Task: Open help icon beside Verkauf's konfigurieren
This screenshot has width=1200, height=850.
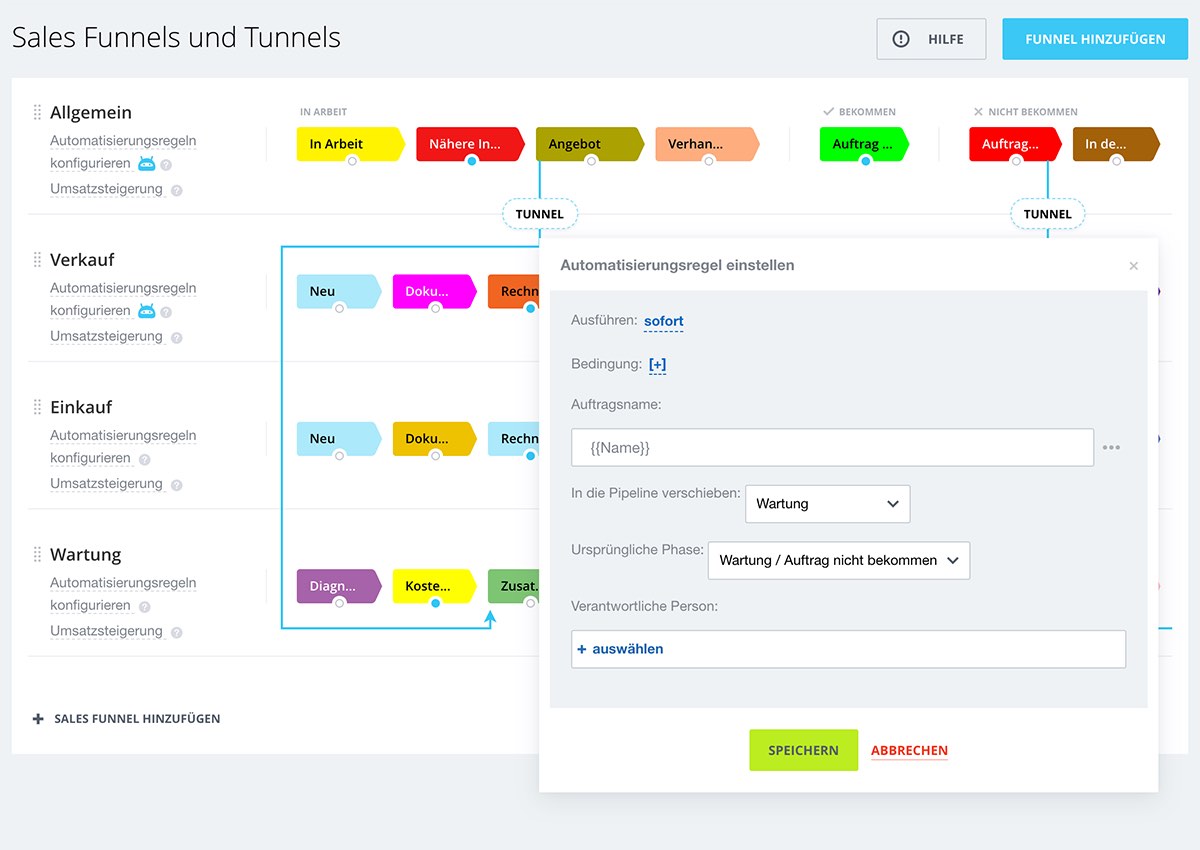Action: point(166,312)
